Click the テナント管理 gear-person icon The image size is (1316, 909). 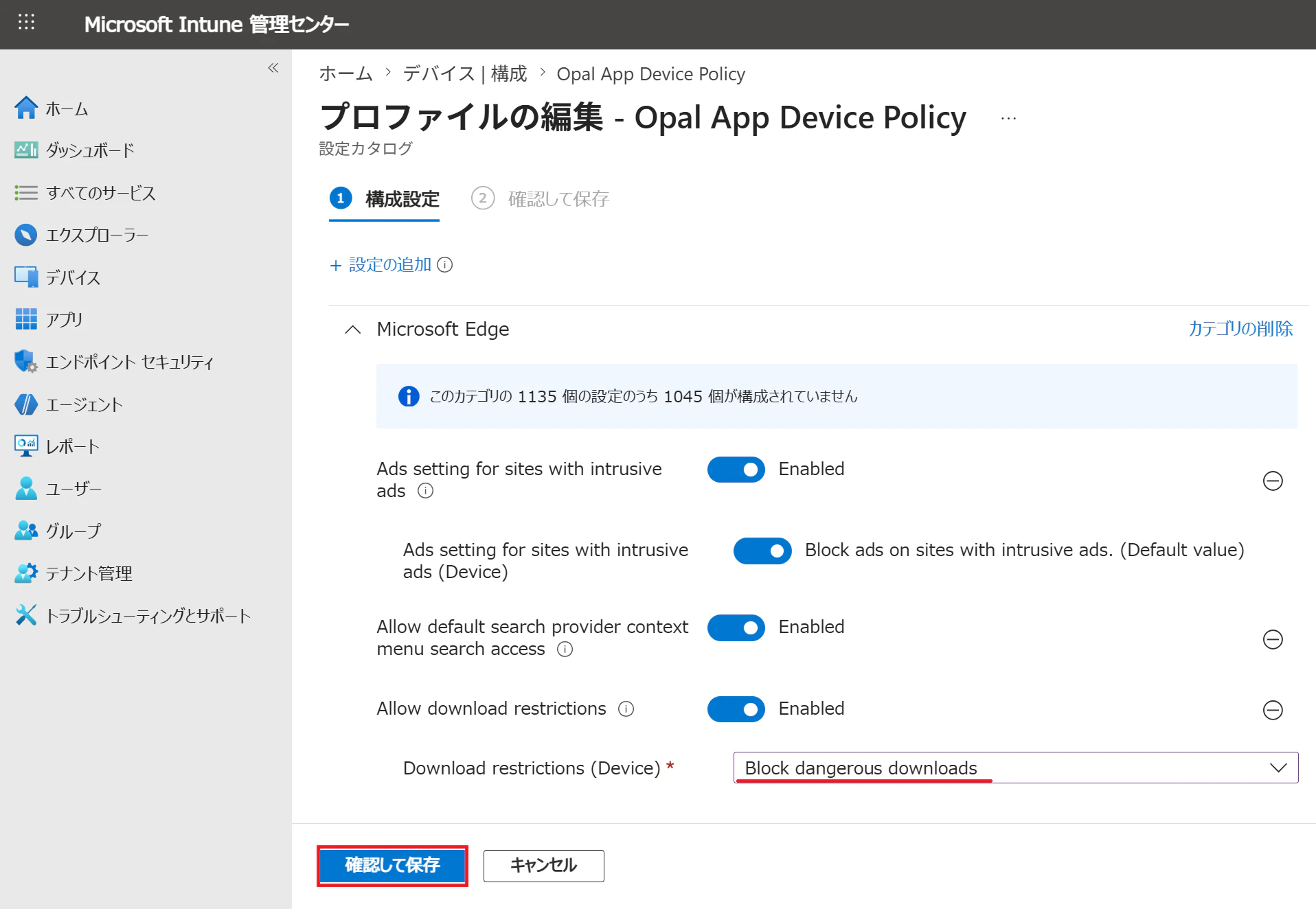pyautogui.click(x=26, y=573)
